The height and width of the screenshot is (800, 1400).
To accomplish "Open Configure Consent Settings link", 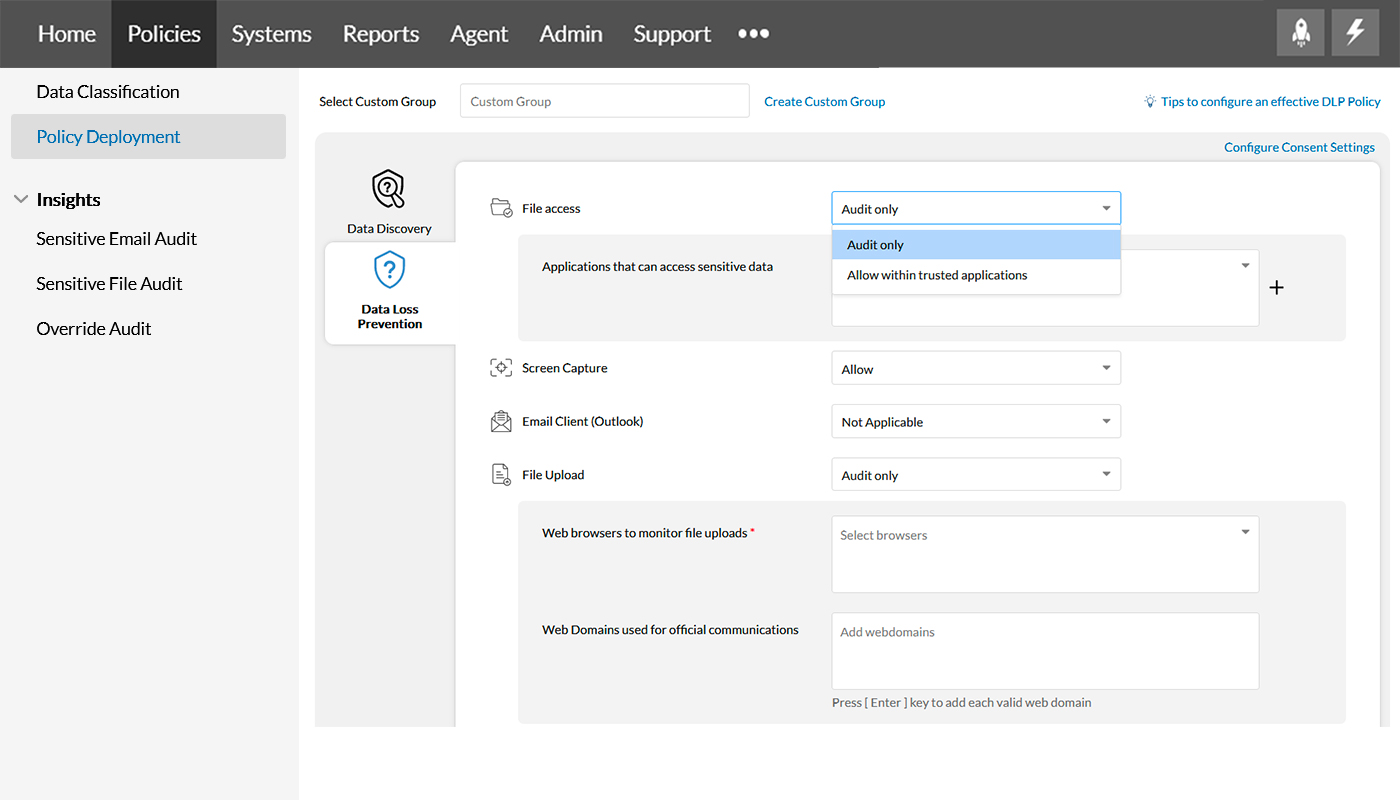I will pyautogui.click(x=1298, y=147).
